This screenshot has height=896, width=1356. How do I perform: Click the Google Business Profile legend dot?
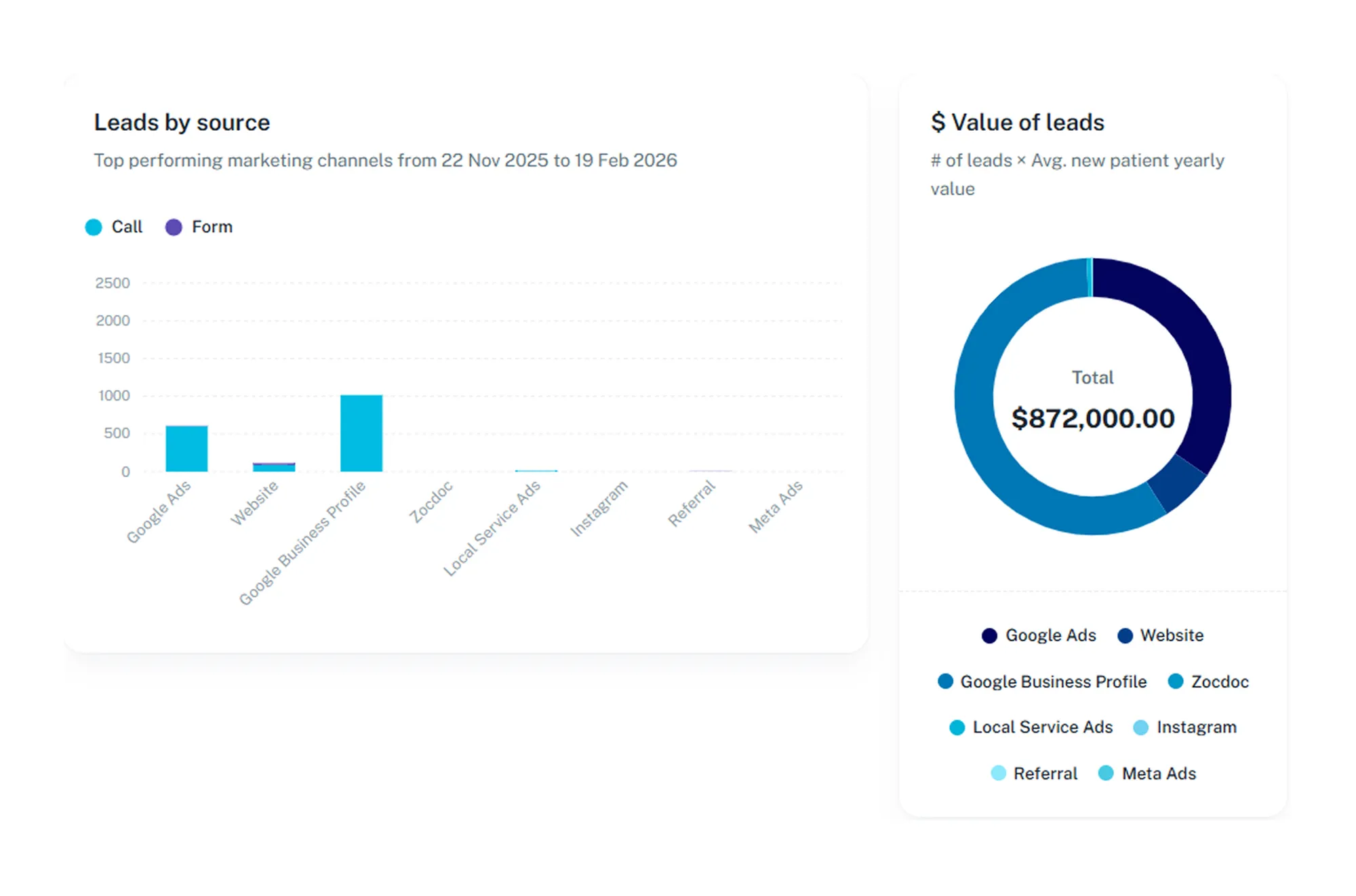click(x=945, y=681)
